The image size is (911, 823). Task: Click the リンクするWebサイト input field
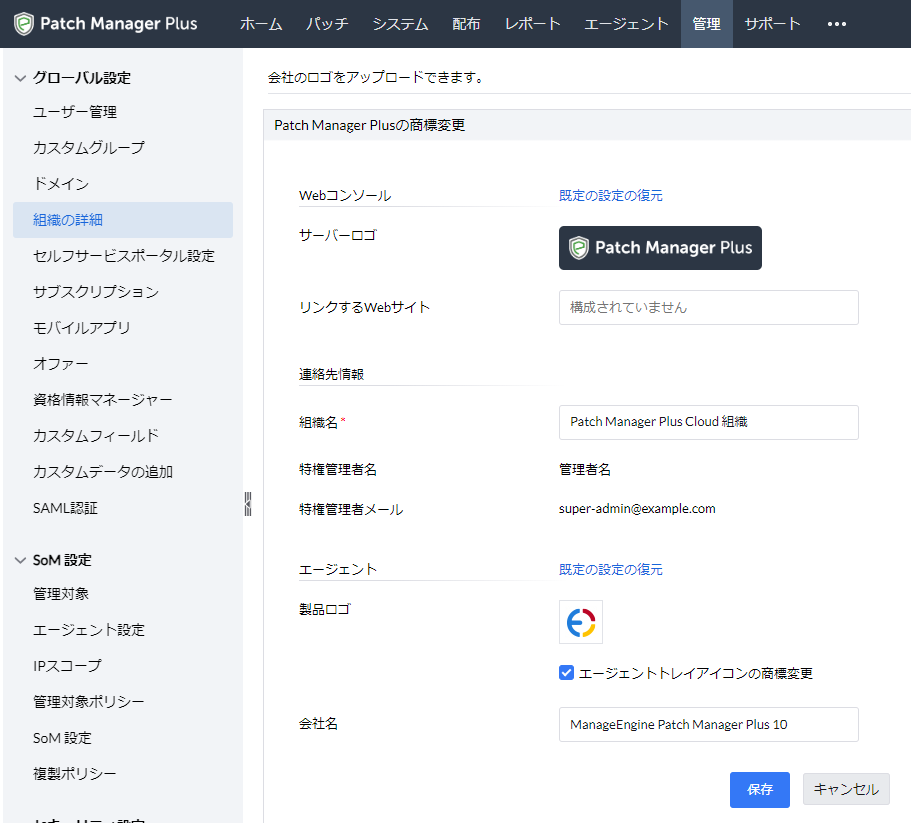pyautogui.click(x=708, y=308)
